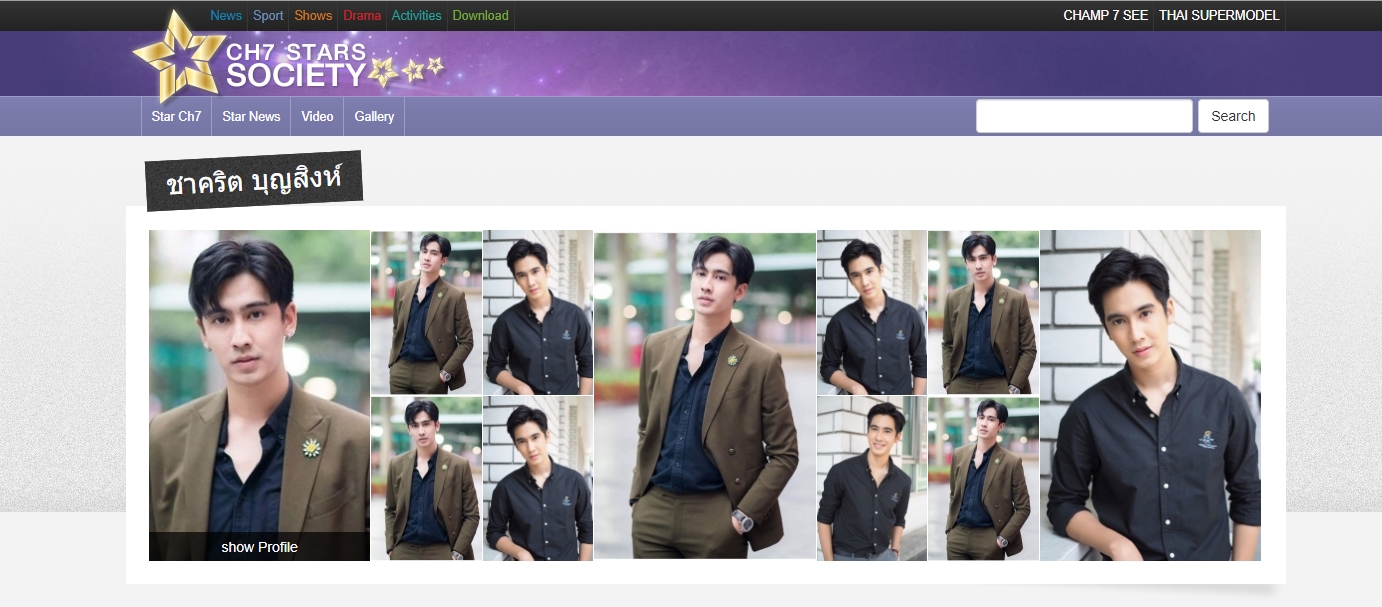
Task: Open the Star News menu item
Action: pos(251,116)
